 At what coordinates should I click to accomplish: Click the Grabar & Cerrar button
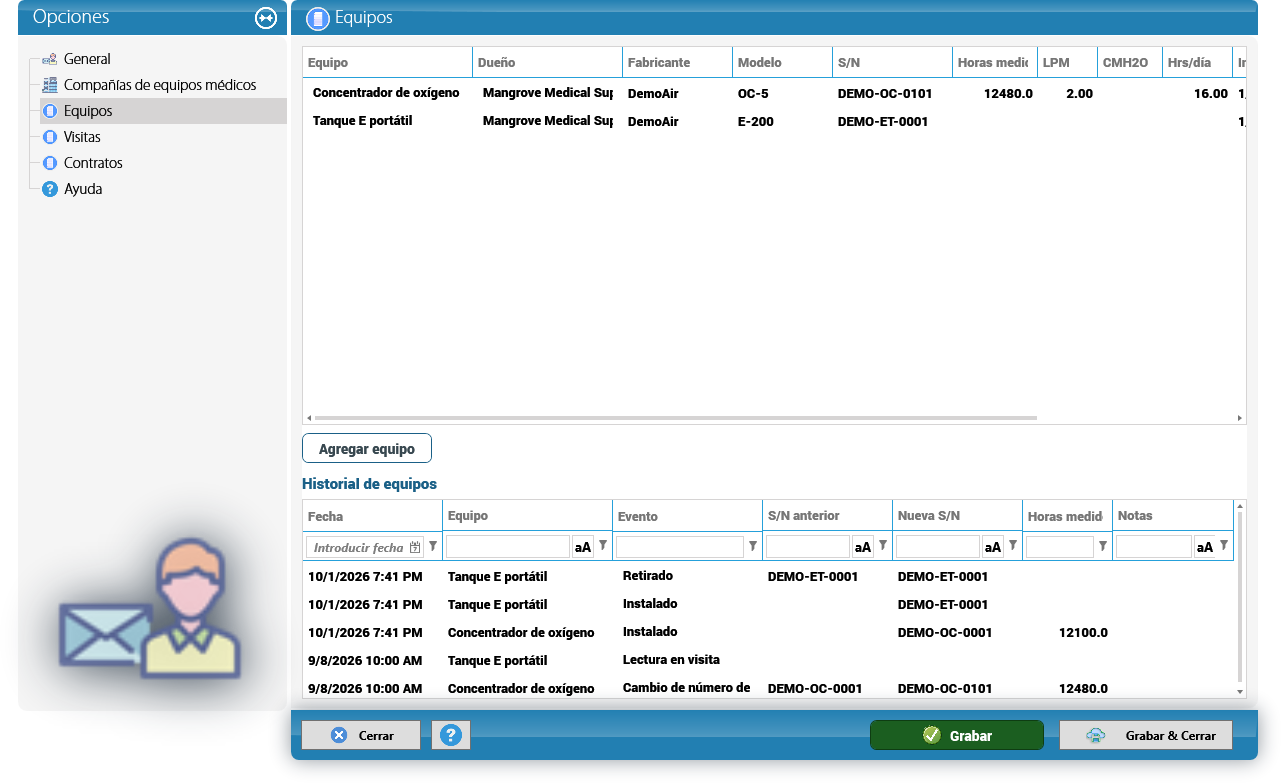[1146, 735]
